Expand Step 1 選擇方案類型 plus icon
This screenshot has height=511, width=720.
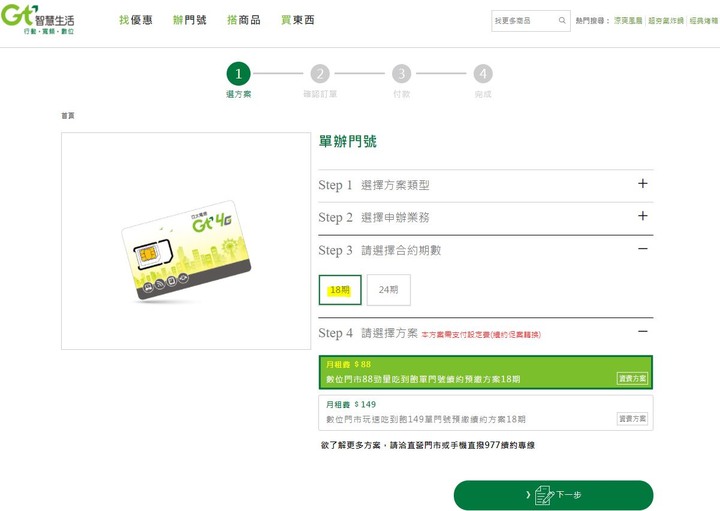click(x=643, y=184)
